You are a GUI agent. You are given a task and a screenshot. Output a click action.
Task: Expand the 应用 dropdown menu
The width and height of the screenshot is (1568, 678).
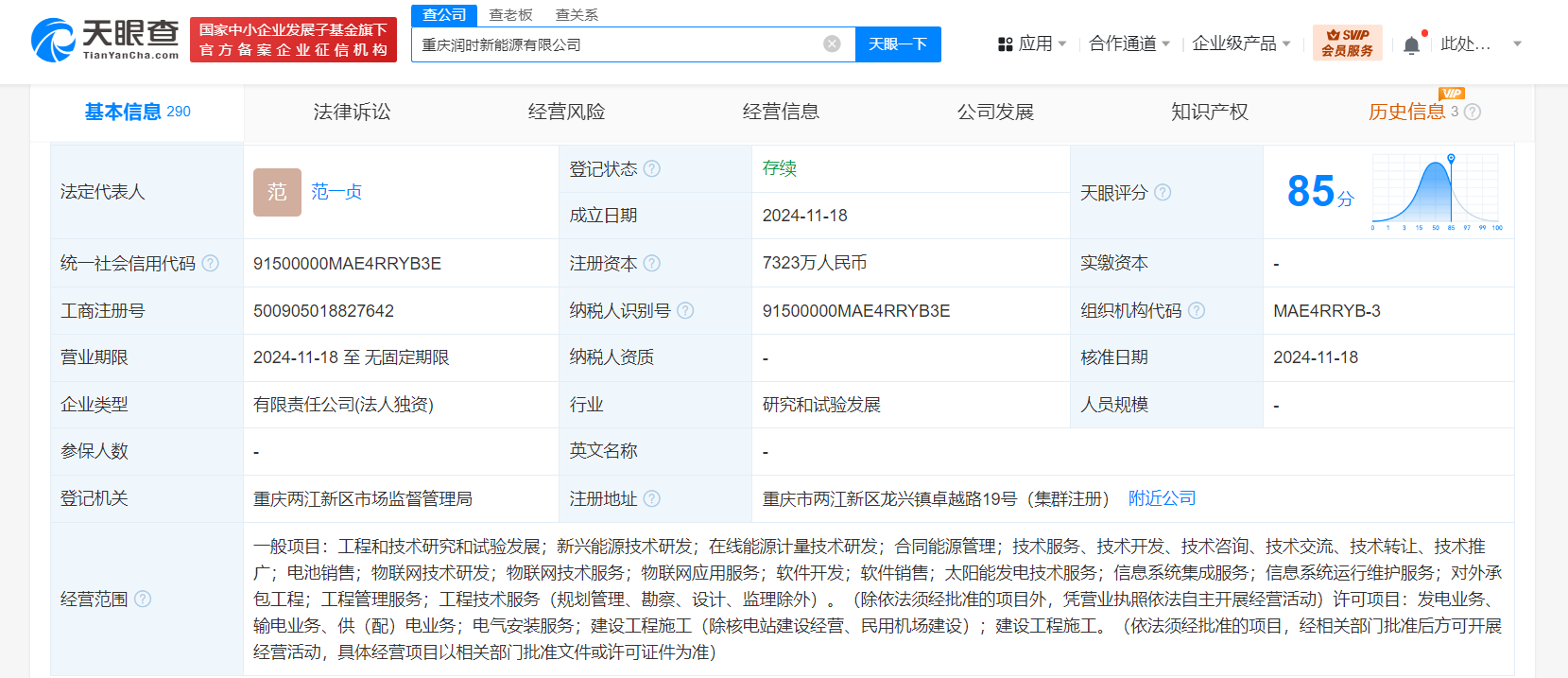pyautogui.click(x=1033, y=44)
